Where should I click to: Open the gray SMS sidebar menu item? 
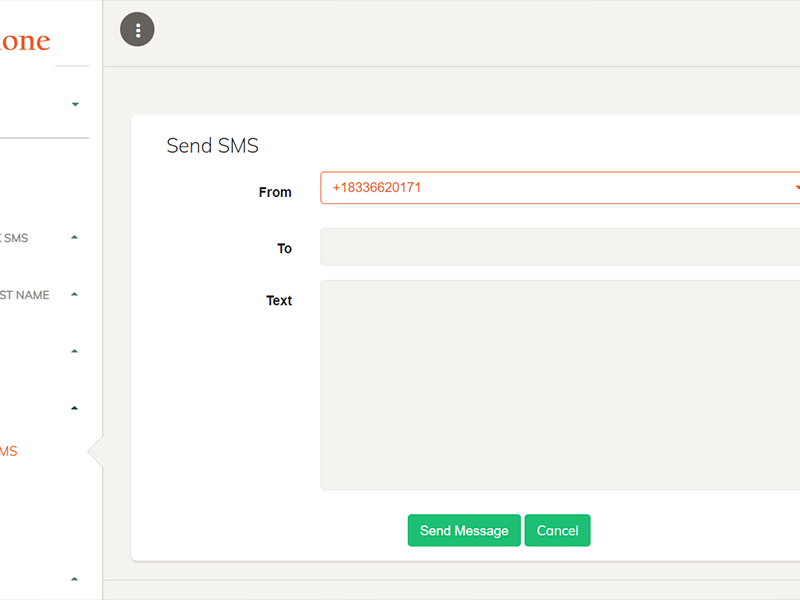(15, 238)
